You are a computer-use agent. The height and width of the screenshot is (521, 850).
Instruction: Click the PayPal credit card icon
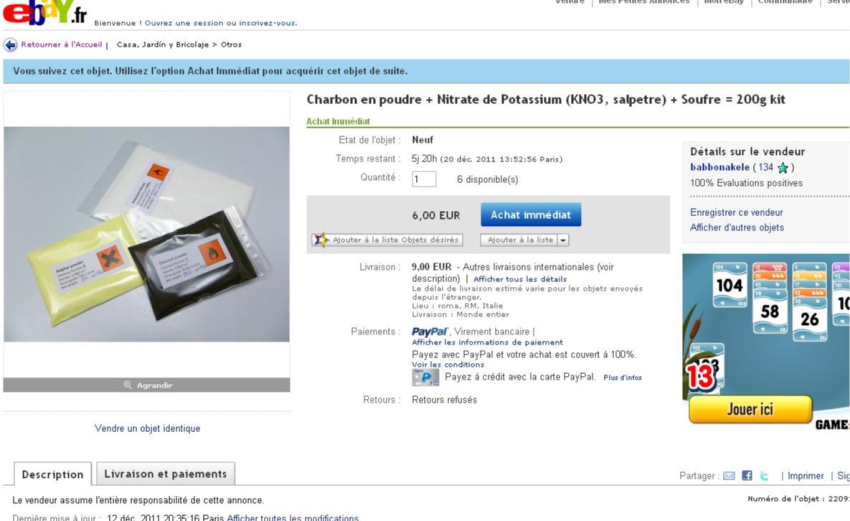click(x=426, y=377)
